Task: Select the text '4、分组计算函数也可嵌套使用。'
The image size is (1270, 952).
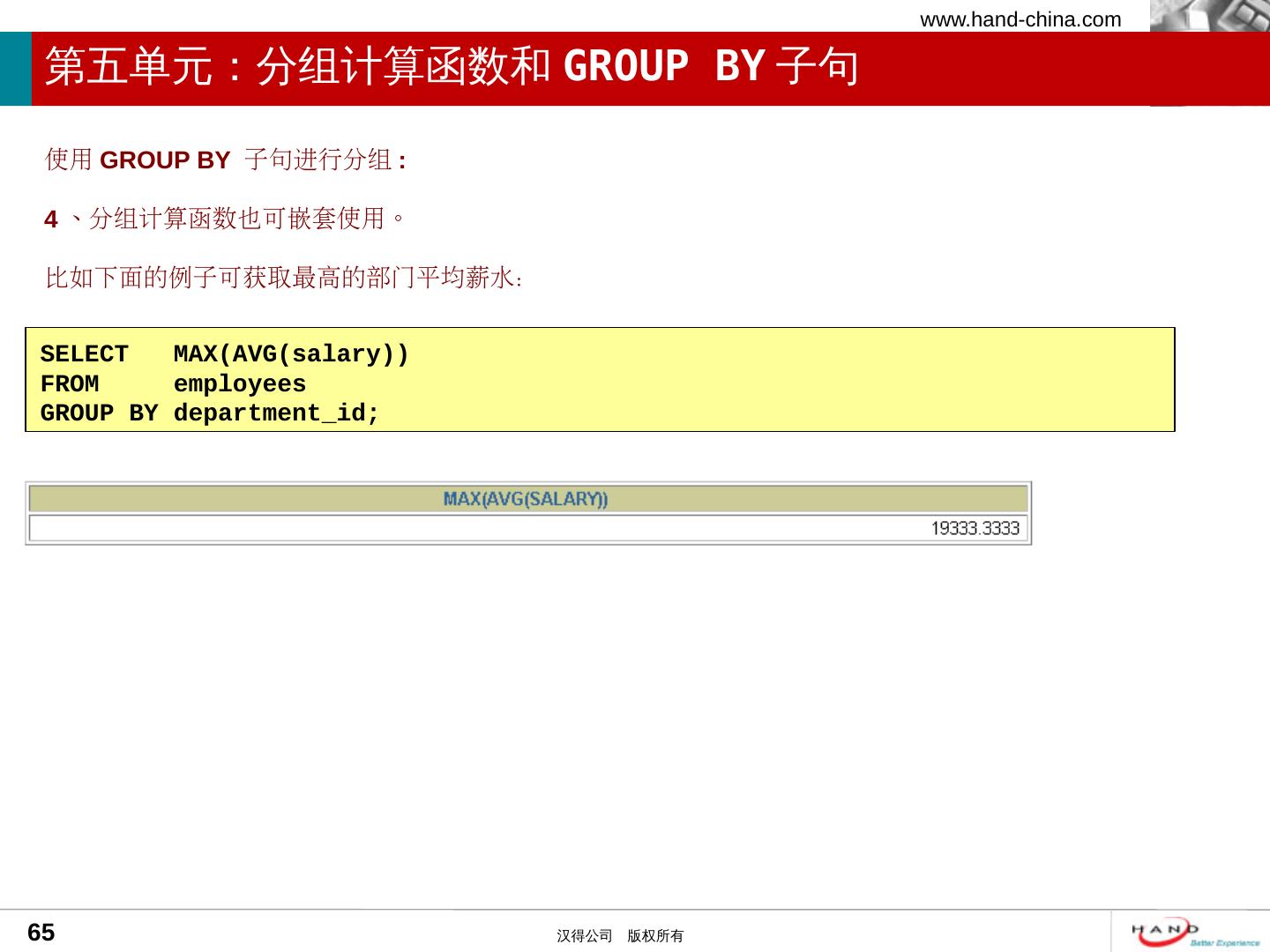Action: tap(225, 218)
